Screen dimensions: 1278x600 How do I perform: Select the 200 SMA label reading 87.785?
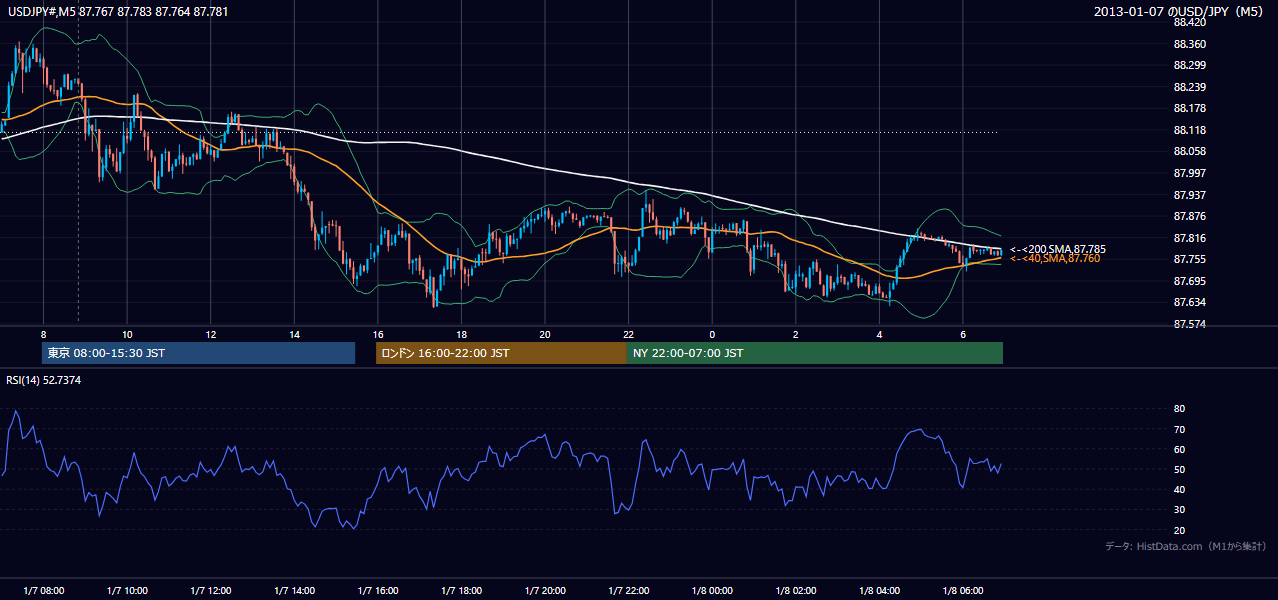[x=1057, y=249]
